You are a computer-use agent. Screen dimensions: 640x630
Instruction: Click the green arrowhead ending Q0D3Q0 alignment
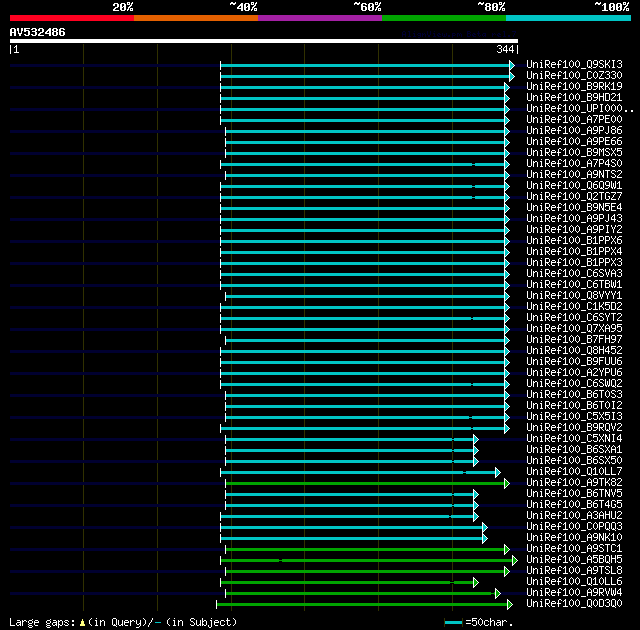point(510,605)
